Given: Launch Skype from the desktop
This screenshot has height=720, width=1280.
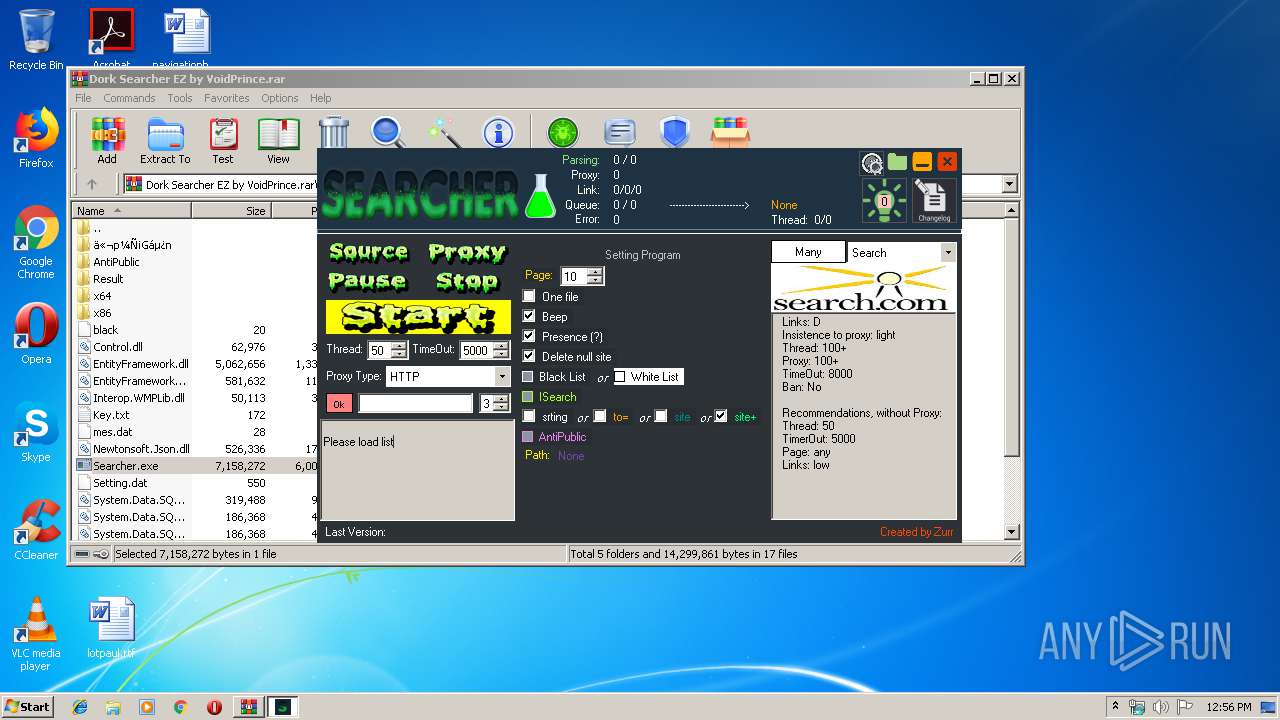Looking at the screenshot, I should [36, 432].
